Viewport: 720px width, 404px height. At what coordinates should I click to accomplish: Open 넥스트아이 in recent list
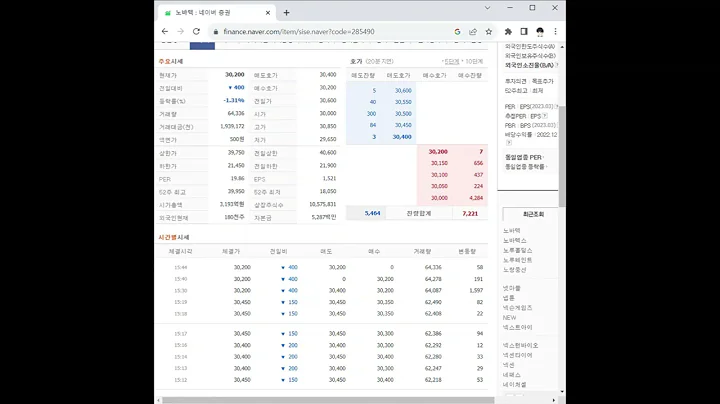[518, 327]
